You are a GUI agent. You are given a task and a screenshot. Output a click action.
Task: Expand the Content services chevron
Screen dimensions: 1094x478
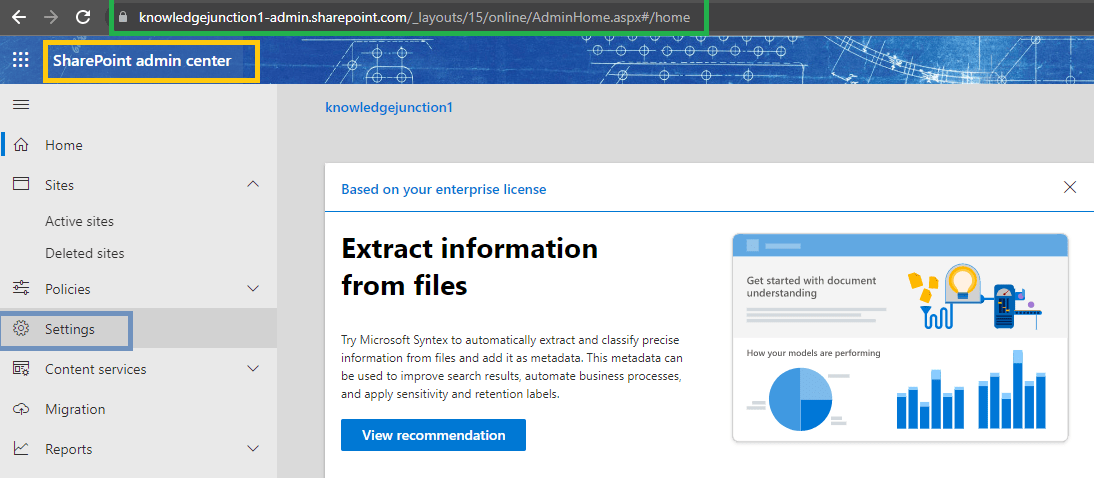pyautogui.click(x=253, y=368)
